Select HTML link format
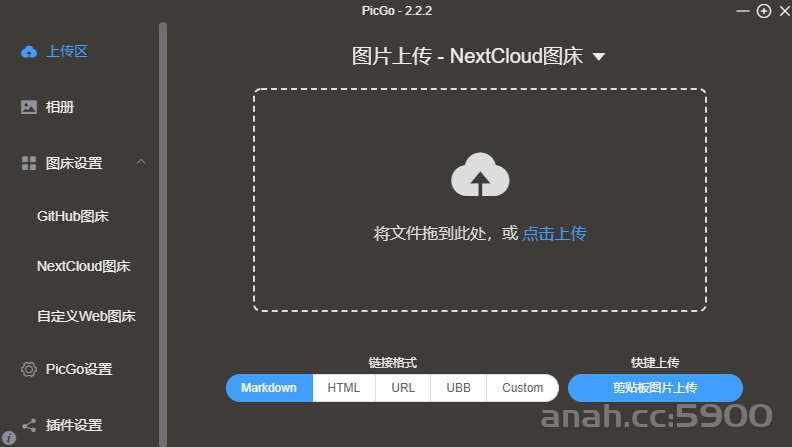The width and height of the screenshot is (792, 447). (x=344, y=388)
